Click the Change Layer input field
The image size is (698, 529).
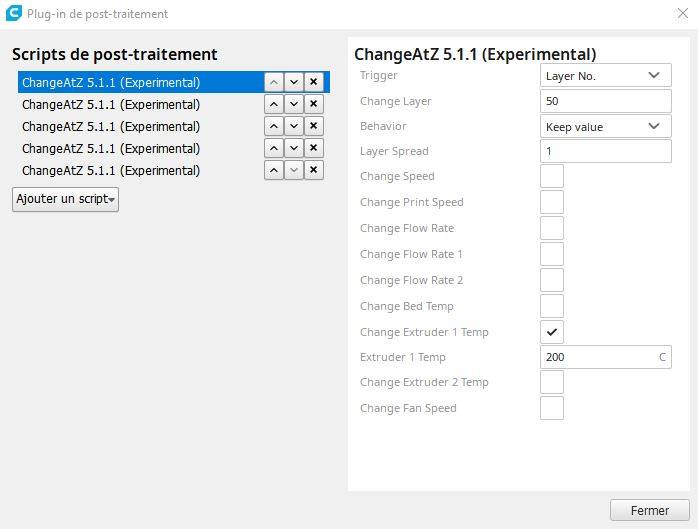tap(605, 101)
